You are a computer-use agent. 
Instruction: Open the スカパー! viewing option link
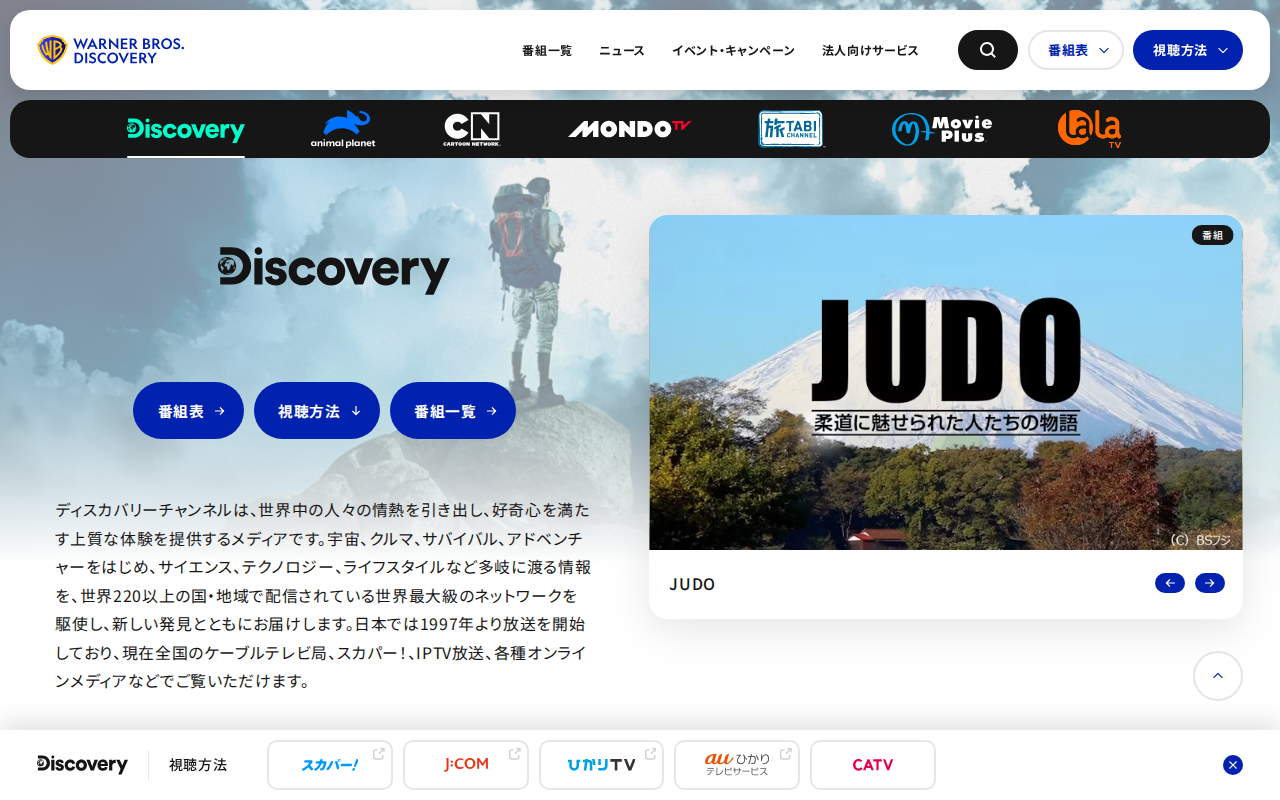click(330, 765)
